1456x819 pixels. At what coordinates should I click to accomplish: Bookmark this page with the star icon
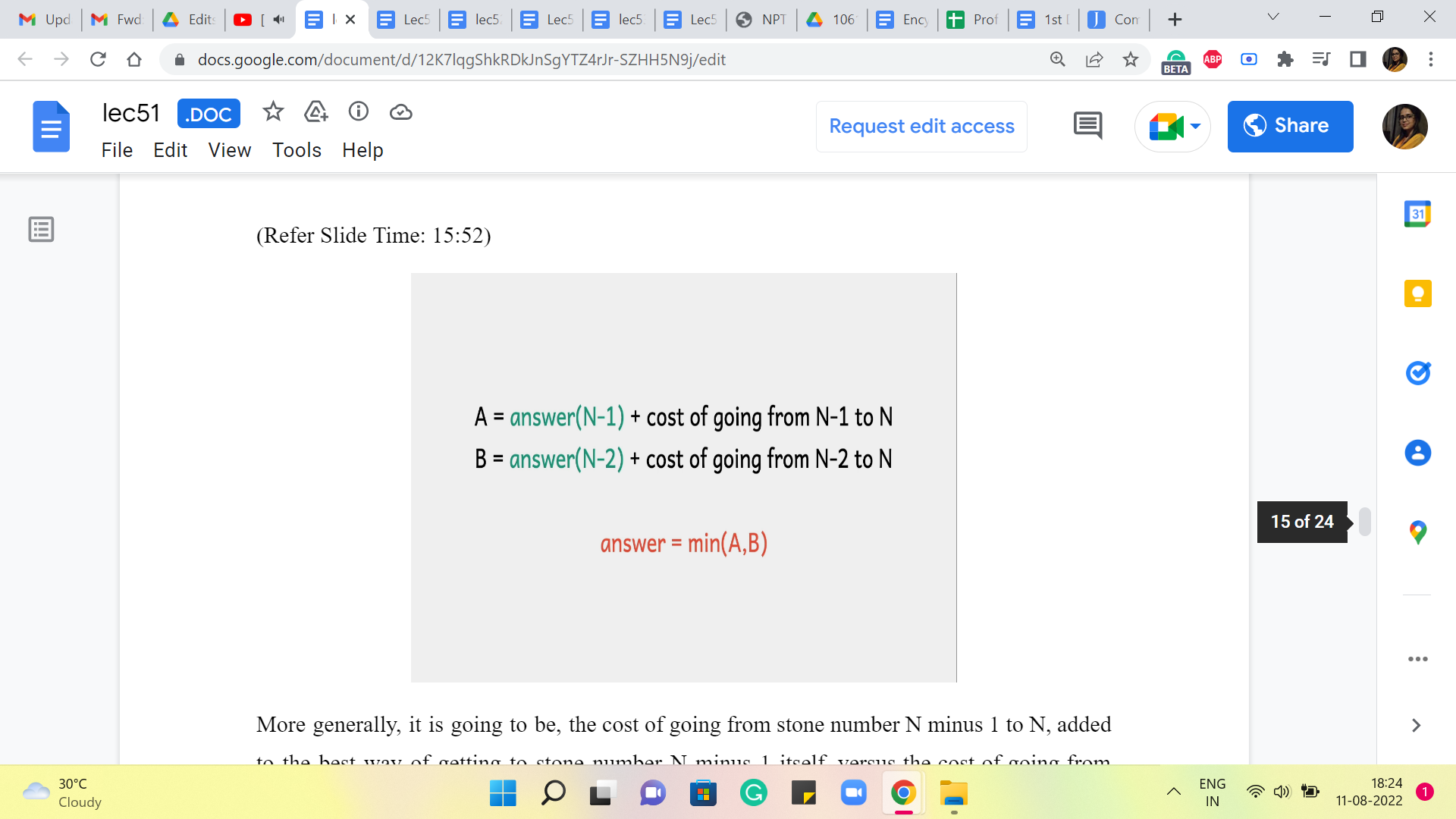1130,59
